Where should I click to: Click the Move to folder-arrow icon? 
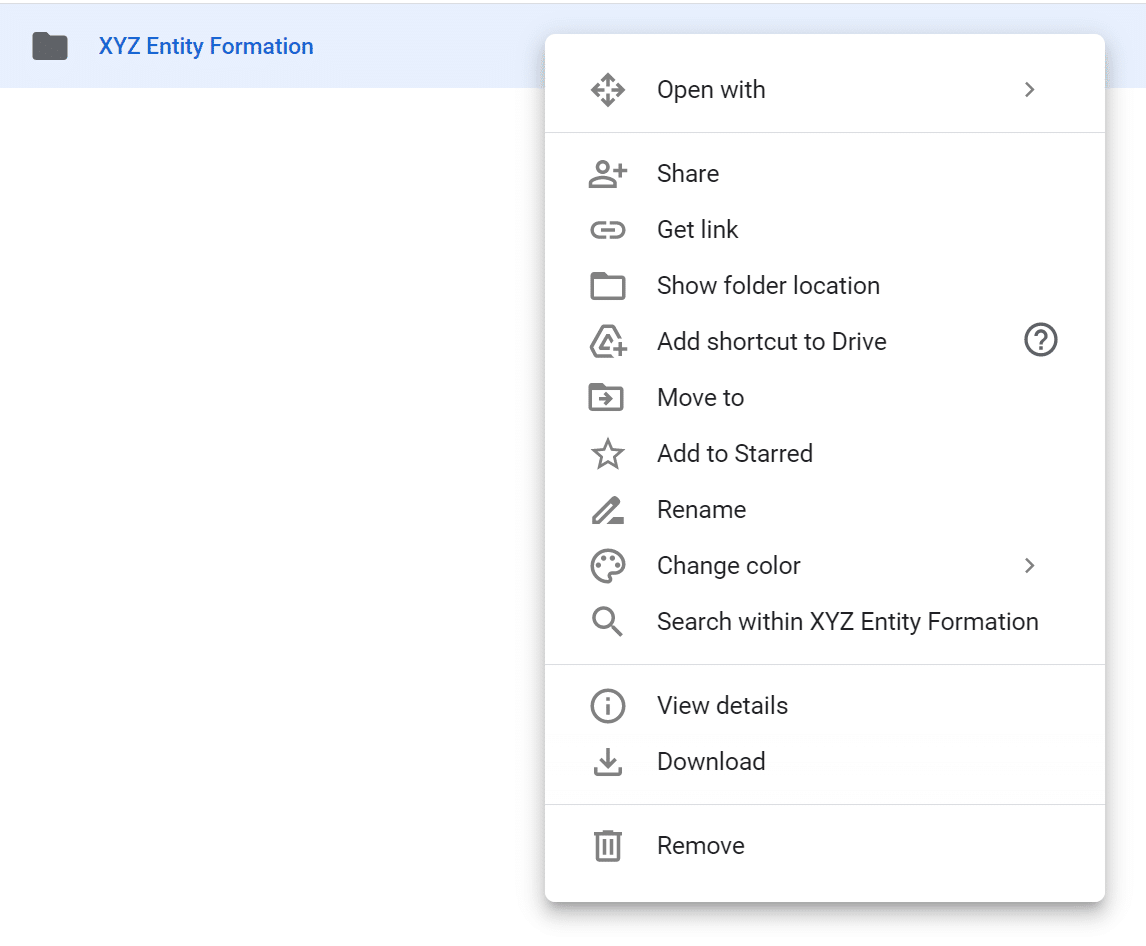607,398
